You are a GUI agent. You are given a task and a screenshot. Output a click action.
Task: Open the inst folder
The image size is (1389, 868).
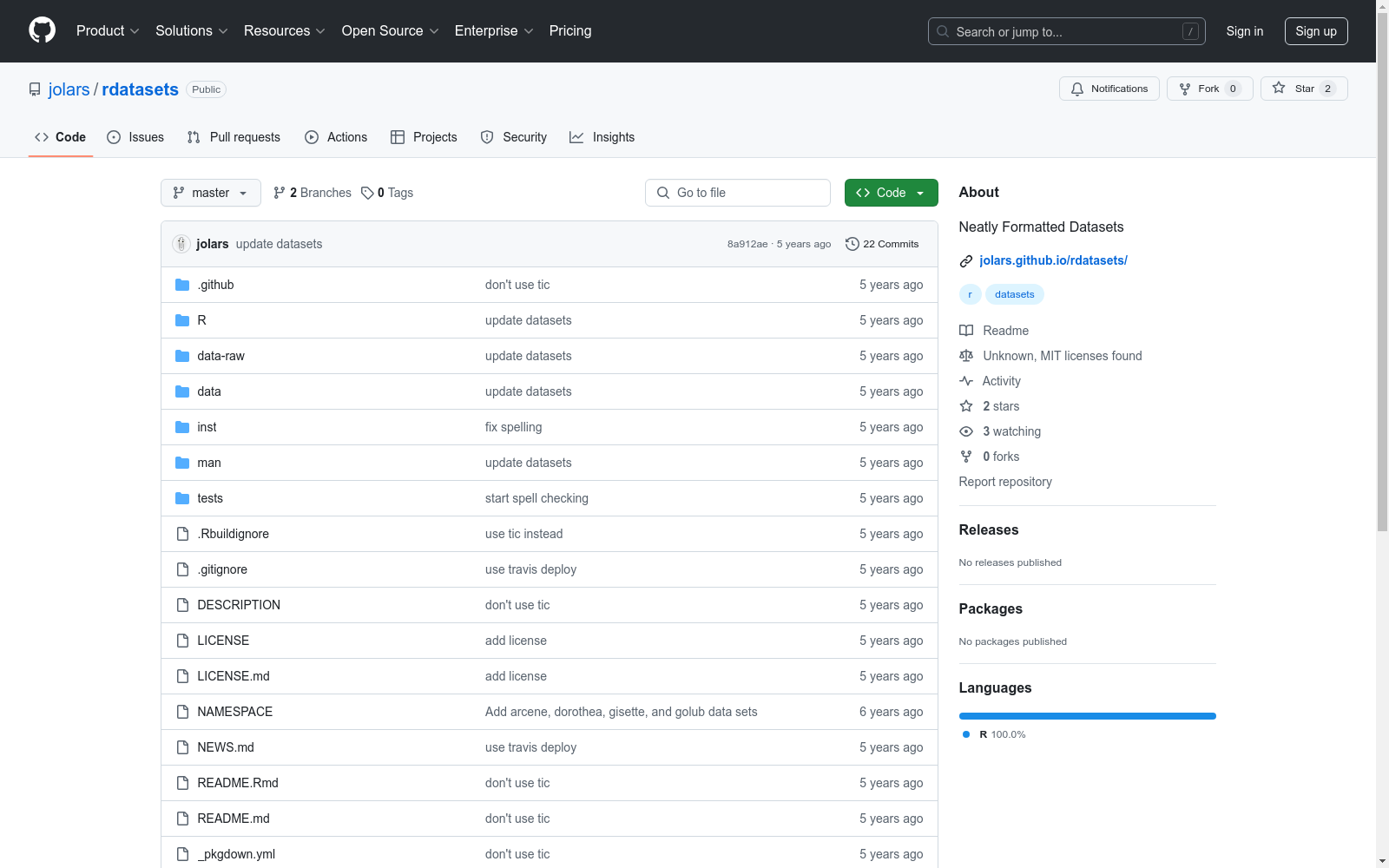tap(207, 427)
